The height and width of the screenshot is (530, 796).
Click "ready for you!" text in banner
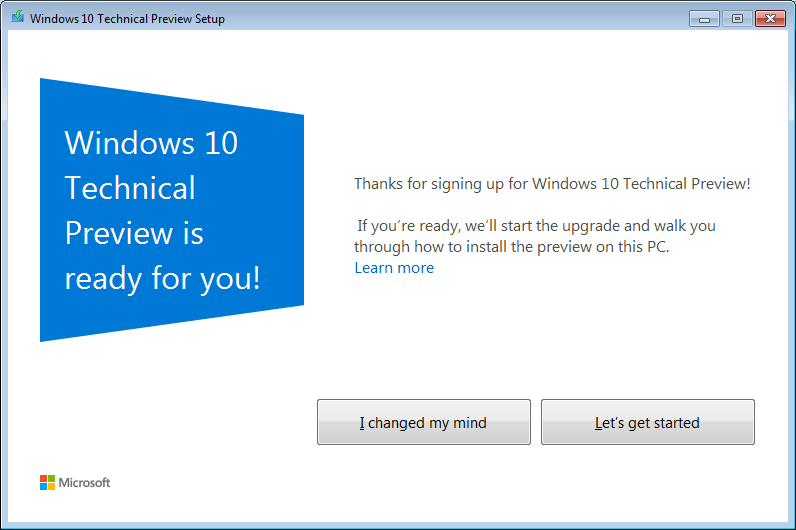162,278
